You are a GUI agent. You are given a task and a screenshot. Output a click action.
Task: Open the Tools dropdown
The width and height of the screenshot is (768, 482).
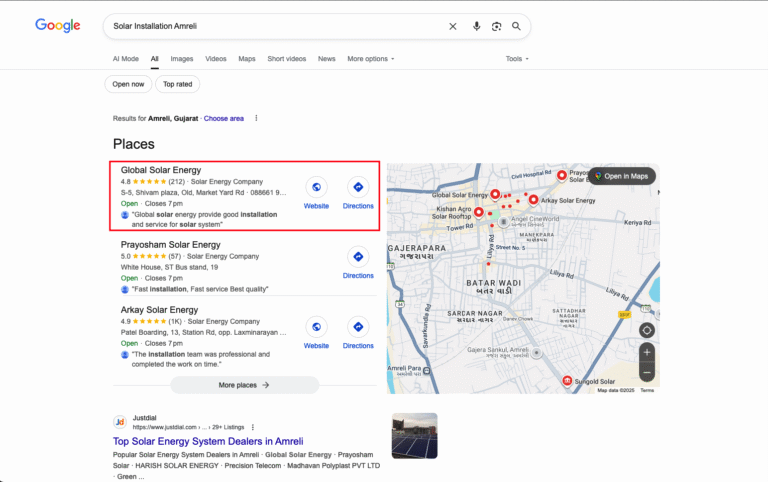click(x=517, y=59)
